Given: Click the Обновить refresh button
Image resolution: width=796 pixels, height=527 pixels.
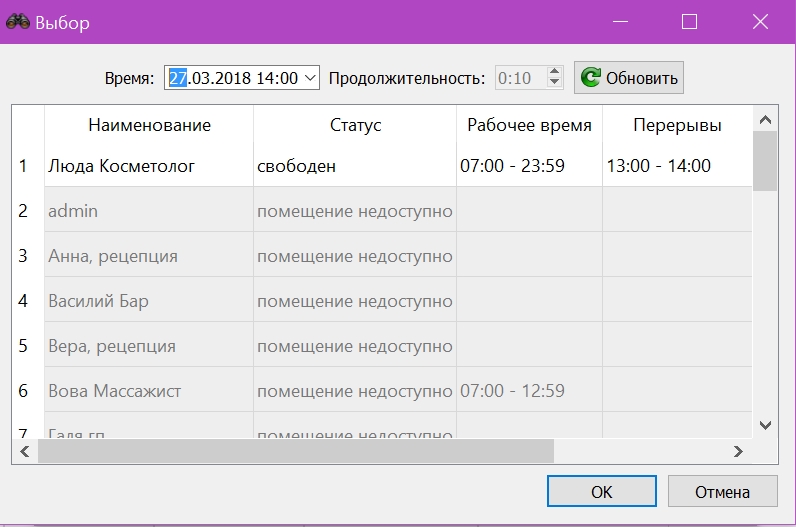Looking at the screenshot, I should (629, 78).
